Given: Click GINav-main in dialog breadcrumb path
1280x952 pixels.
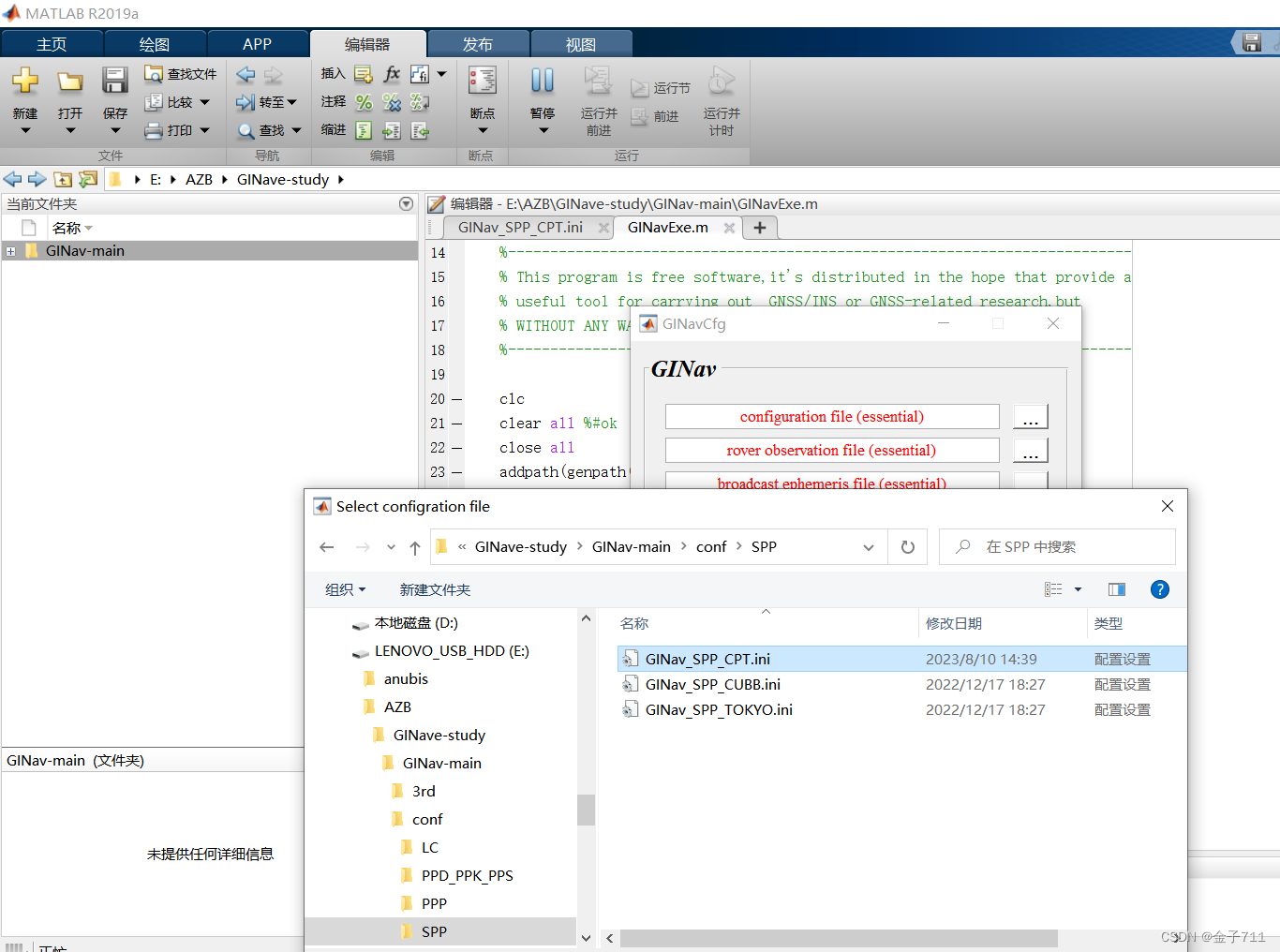Looking at the screenshot, I should [x=632, y=547].
